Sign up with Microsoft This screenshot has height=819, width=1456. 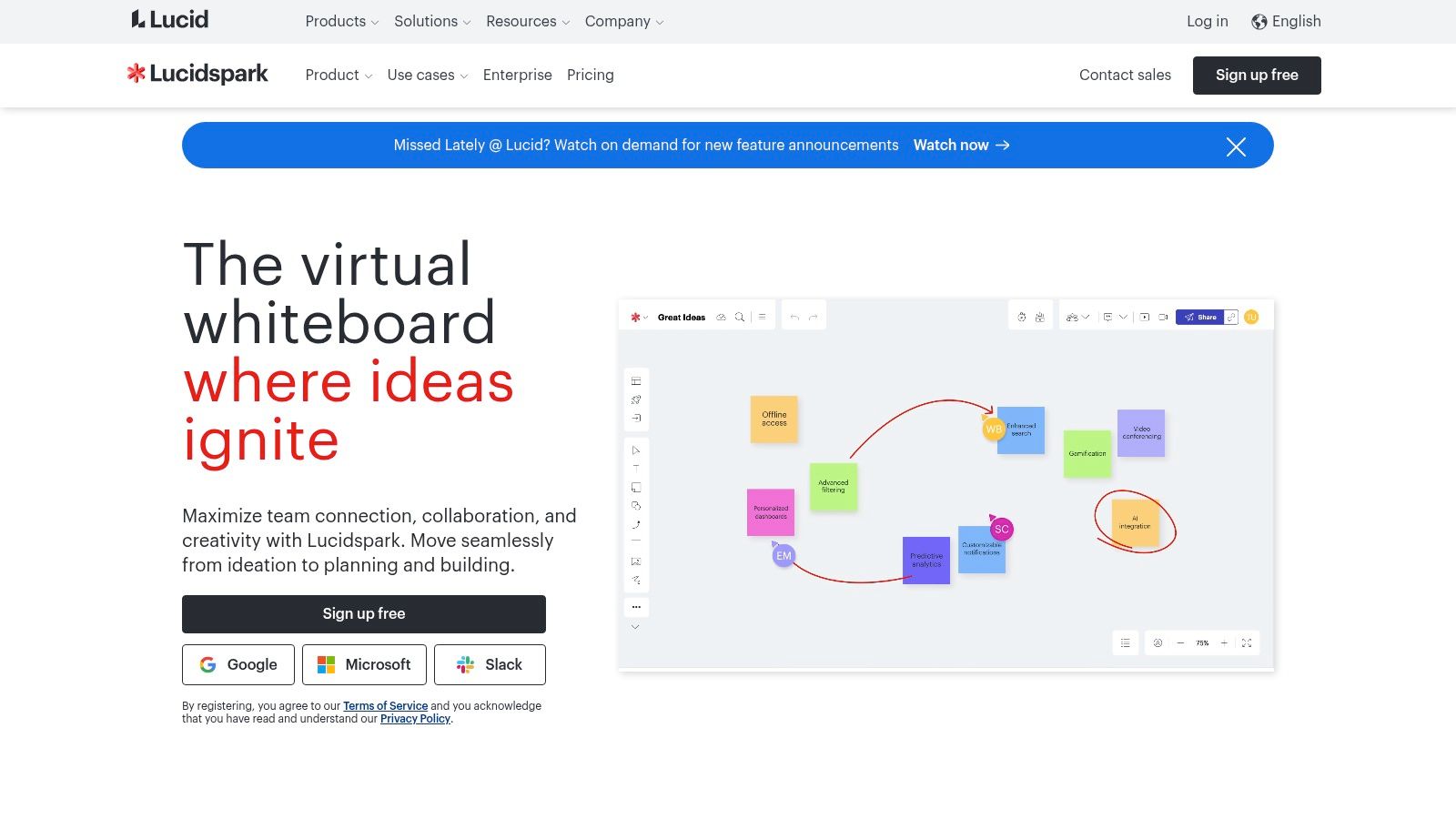(x=364, y=664)
